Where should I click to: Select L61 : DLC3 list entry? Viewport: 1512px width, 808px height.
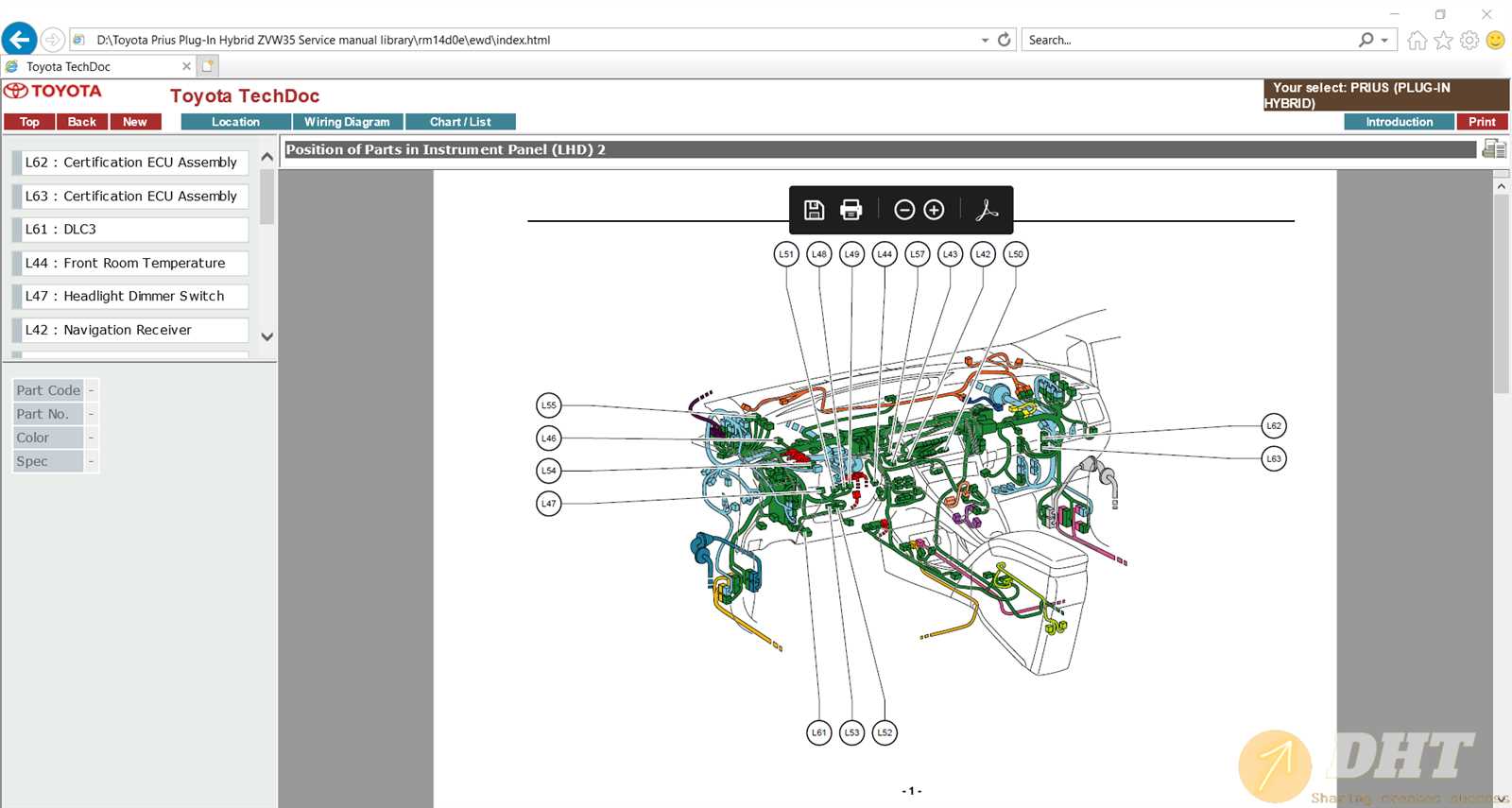pos(130,230)
